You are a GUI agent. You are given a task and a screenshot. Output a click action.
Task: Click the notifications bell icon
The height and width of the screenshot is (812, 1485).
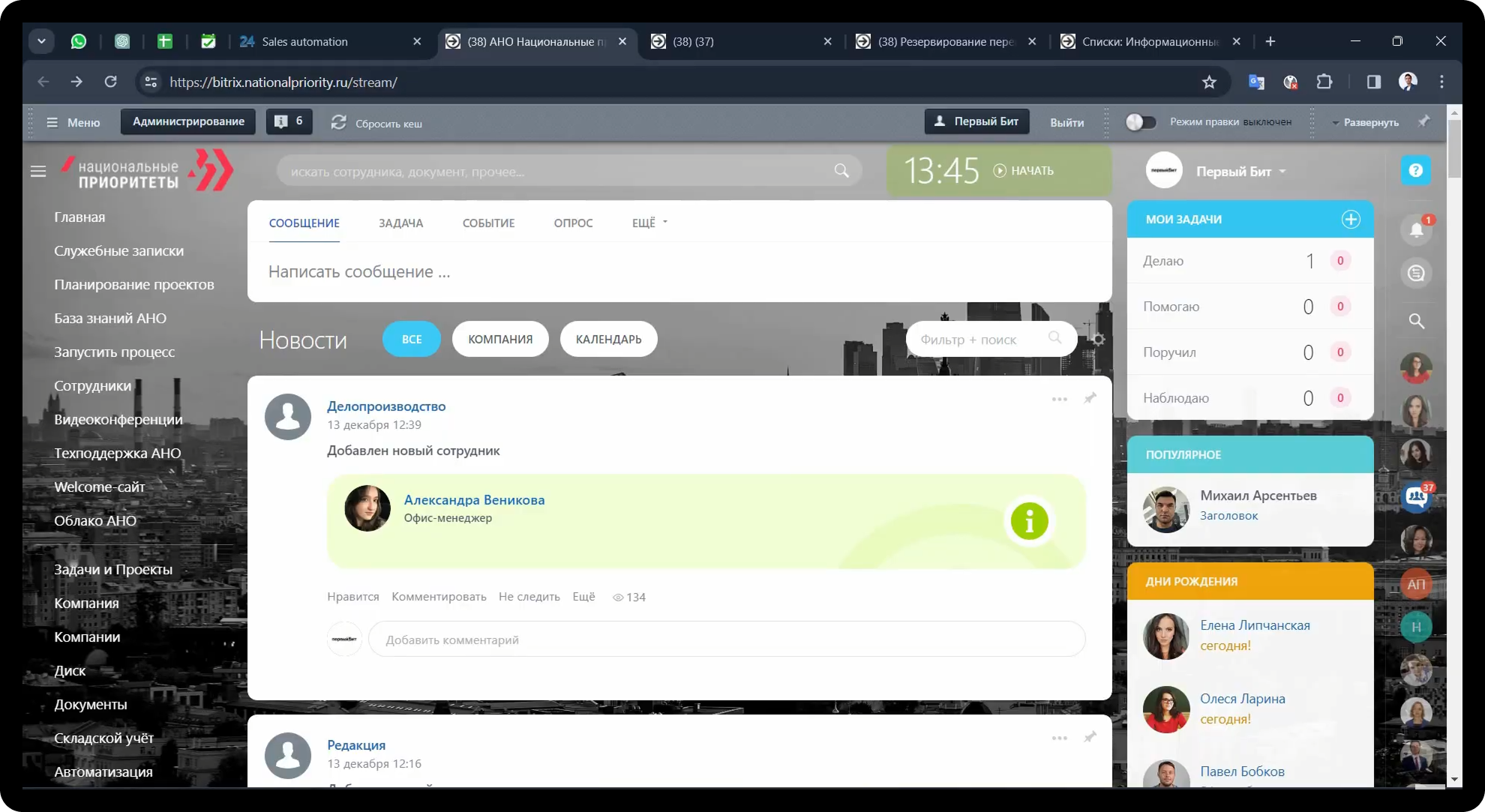(x=1416, y=229)
